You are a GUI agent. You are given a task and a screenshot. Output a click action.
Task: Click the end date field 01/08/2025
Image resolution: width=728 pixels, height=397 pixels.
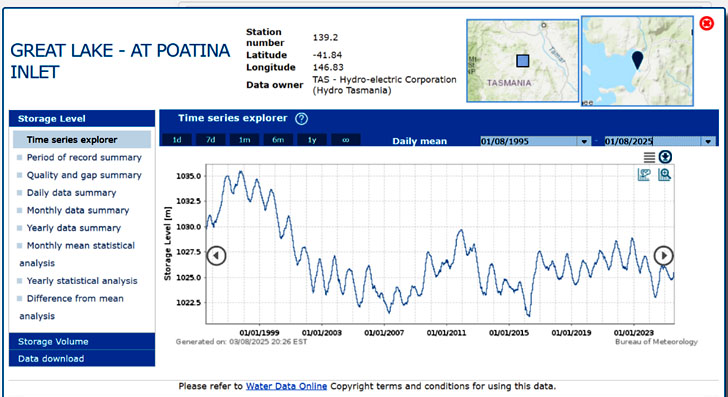pos(653,141)
